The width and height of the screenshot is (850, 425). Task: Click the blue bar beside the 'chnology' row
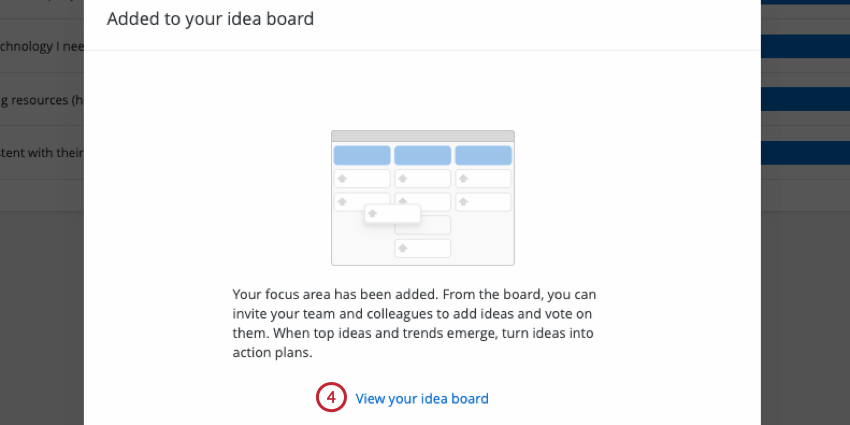tap(804, 46)
